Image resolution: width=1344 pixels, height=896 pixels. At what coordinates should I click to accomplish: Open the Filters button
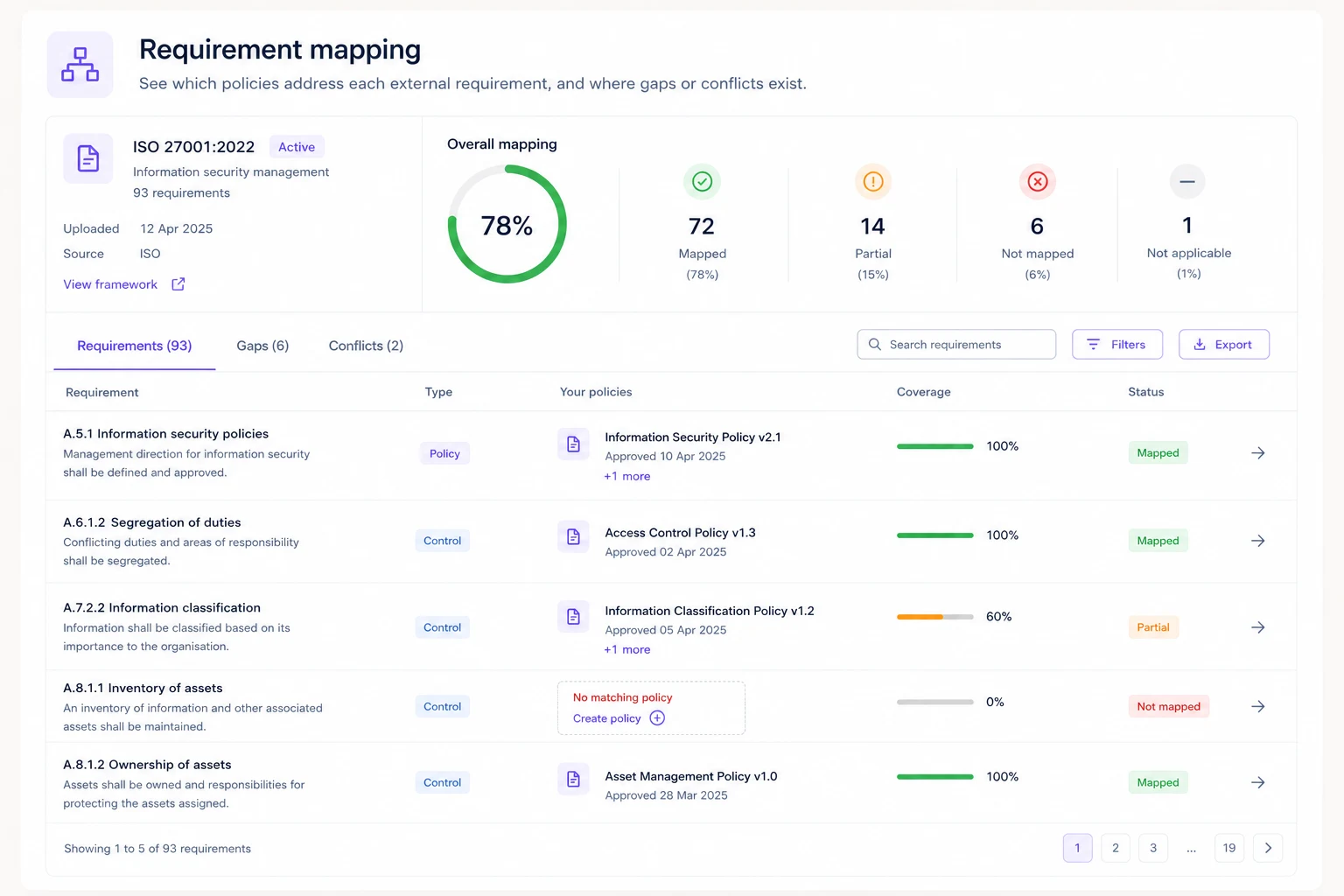pyautogui.click(x=1117, y=345)
